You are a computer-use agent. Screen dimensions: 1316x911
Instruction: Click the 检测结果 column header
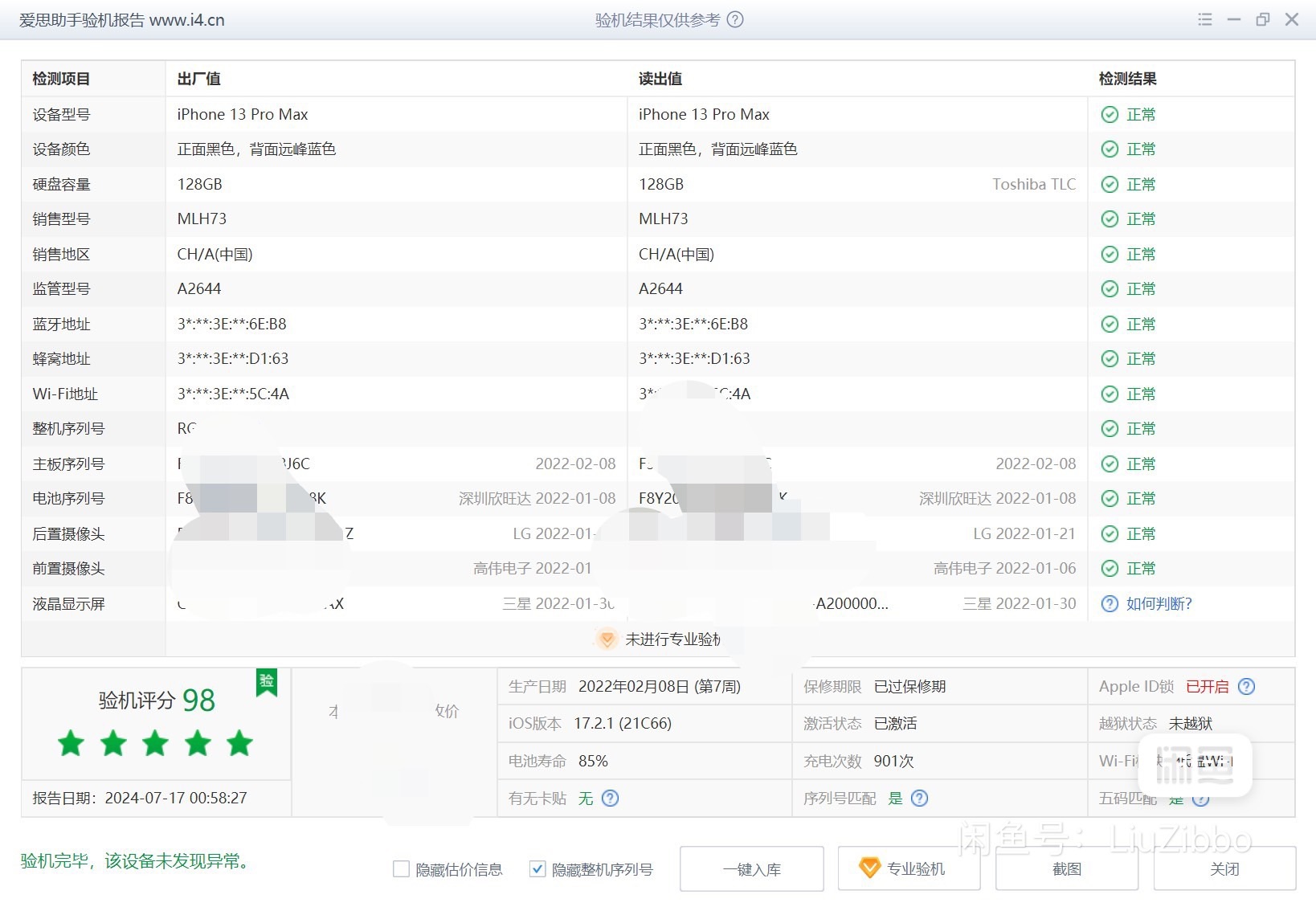tap(1128, 79)
